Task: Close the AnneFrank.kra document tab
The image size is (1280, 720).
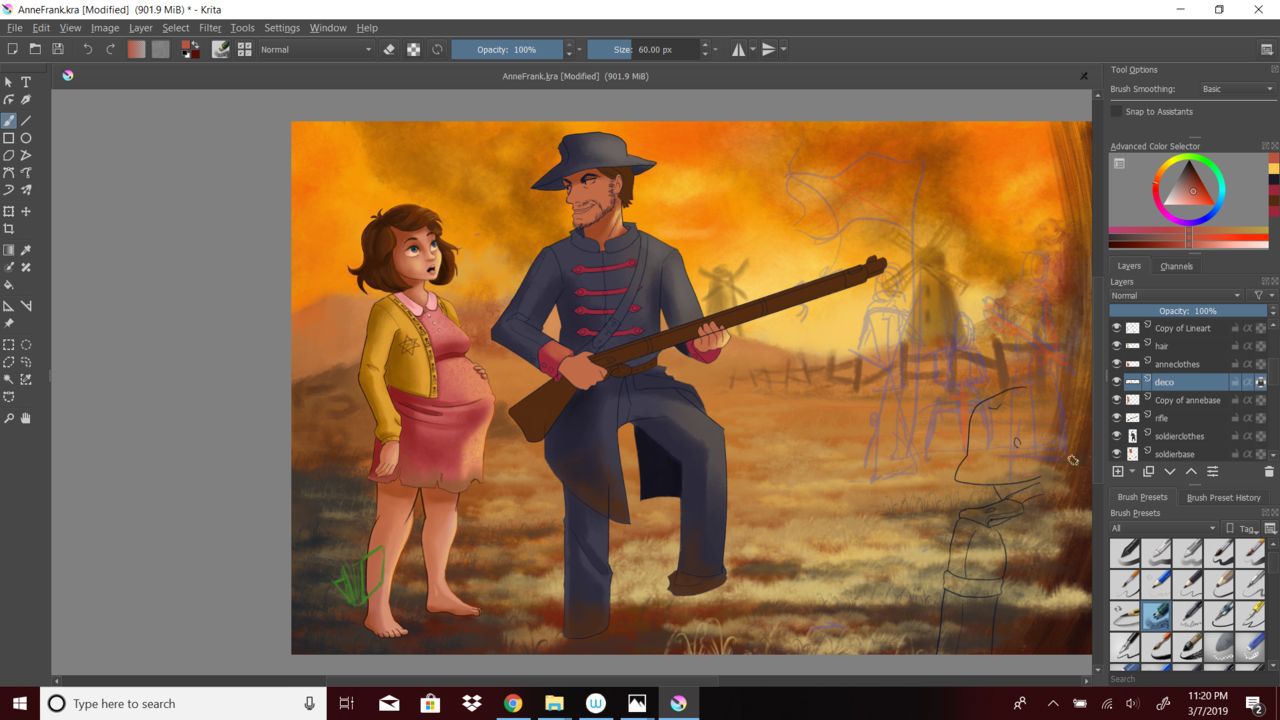Action: tap(1084, 76)
